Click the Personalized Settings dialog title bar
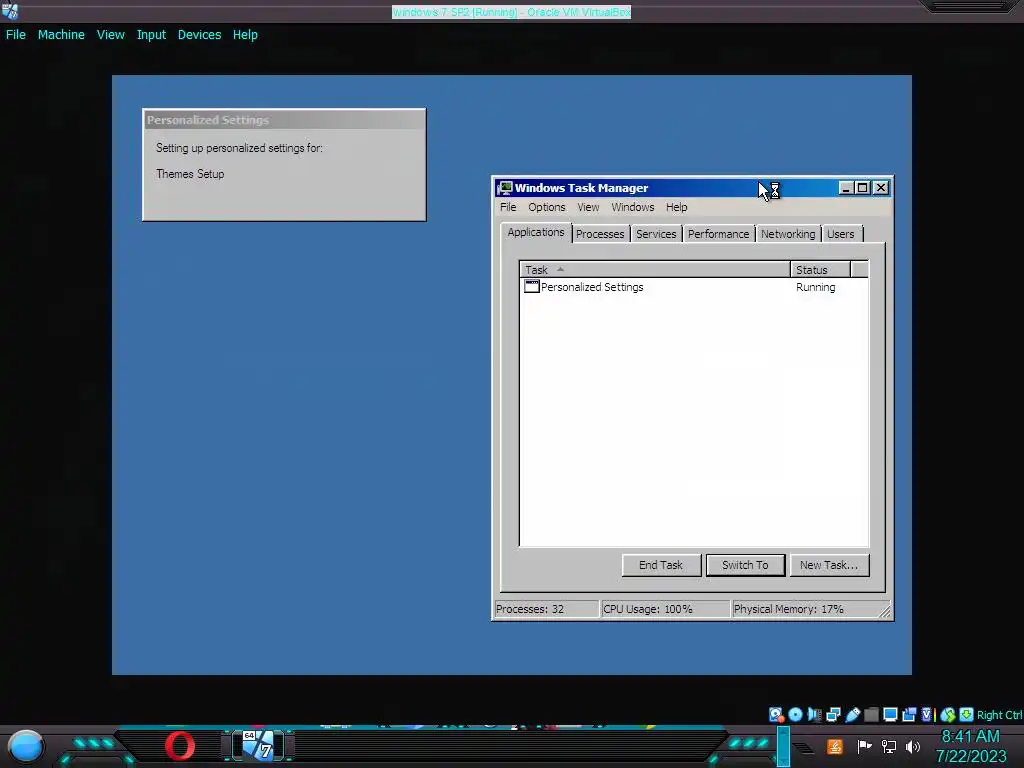Viewport: 1024px width, 768px height. click(284, 120)
